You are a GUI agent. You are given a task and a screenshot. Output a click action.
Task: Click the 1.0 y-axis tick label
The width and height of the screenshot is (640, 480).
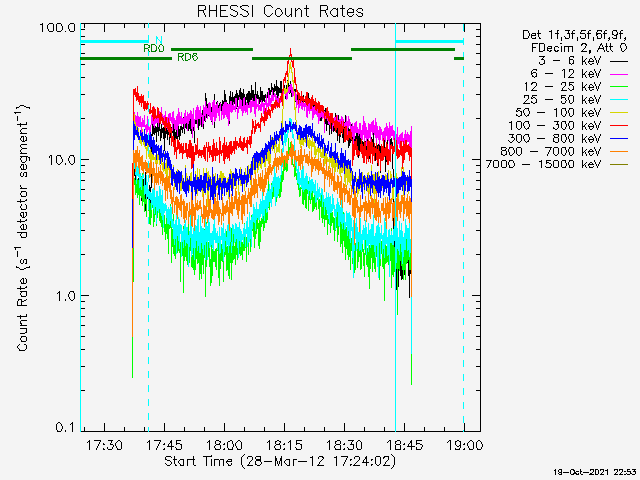65,296
